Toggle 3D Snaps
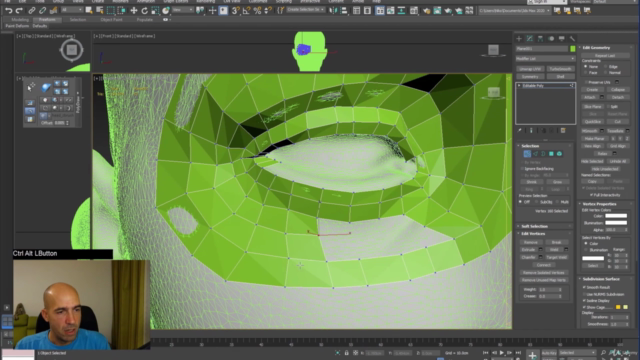Image resolution: width=640 pixels, height=360 pixels. click(x=235, y=11)
